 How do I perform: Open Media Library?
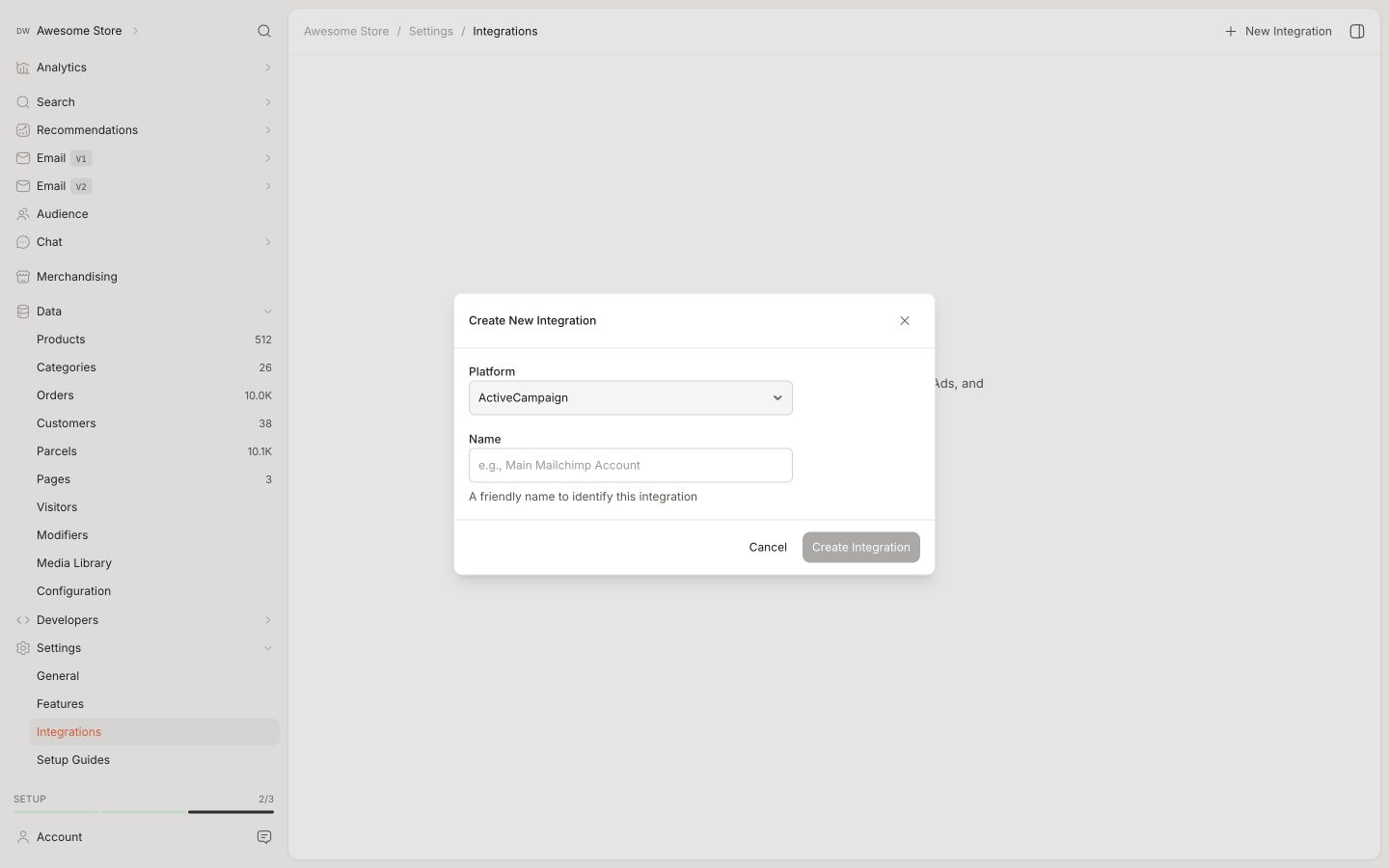pos(154,563)
